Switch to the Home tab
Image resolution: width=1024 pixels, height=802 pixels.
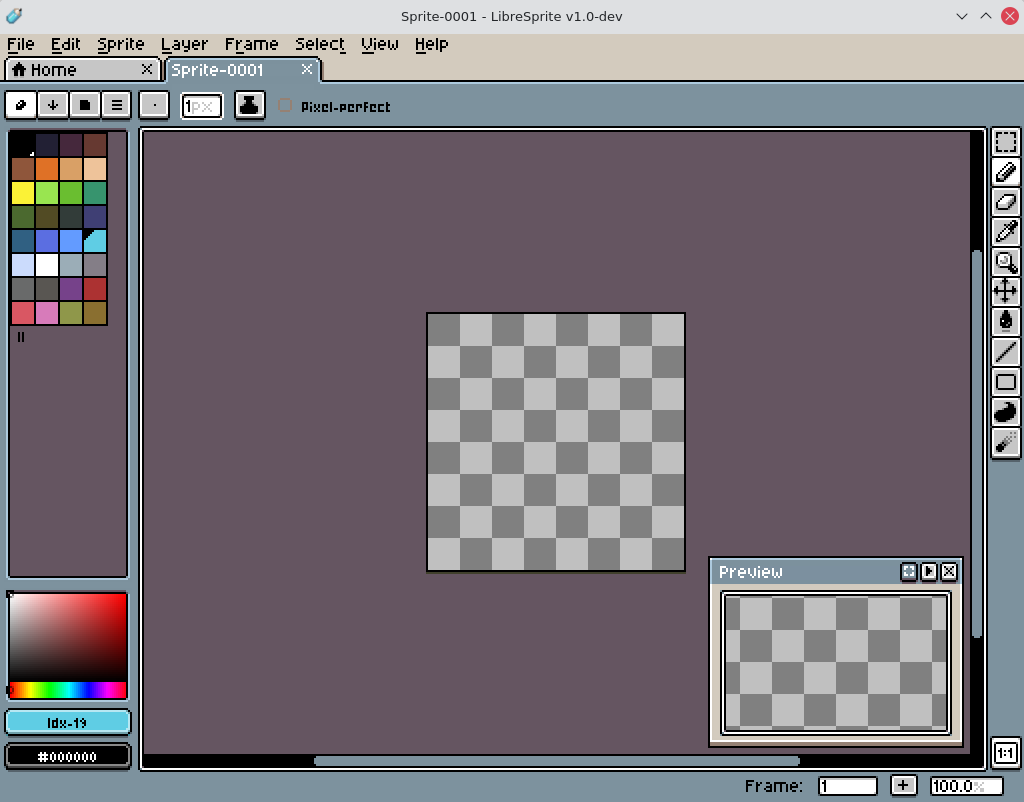(x=53, y=70)
